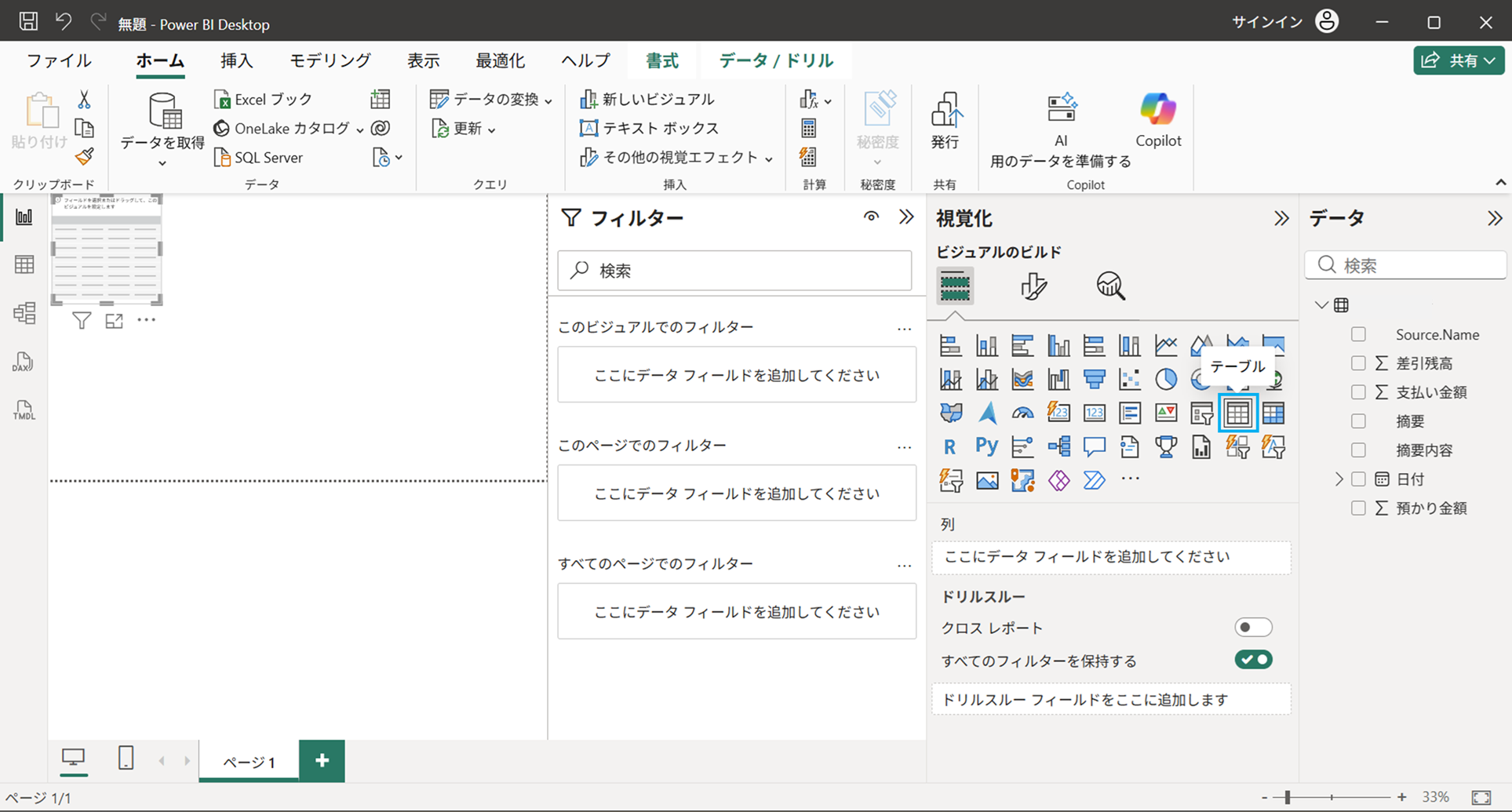
Task: Open the データの変換 dropdown arrow
Action: [x=548, y=100]
